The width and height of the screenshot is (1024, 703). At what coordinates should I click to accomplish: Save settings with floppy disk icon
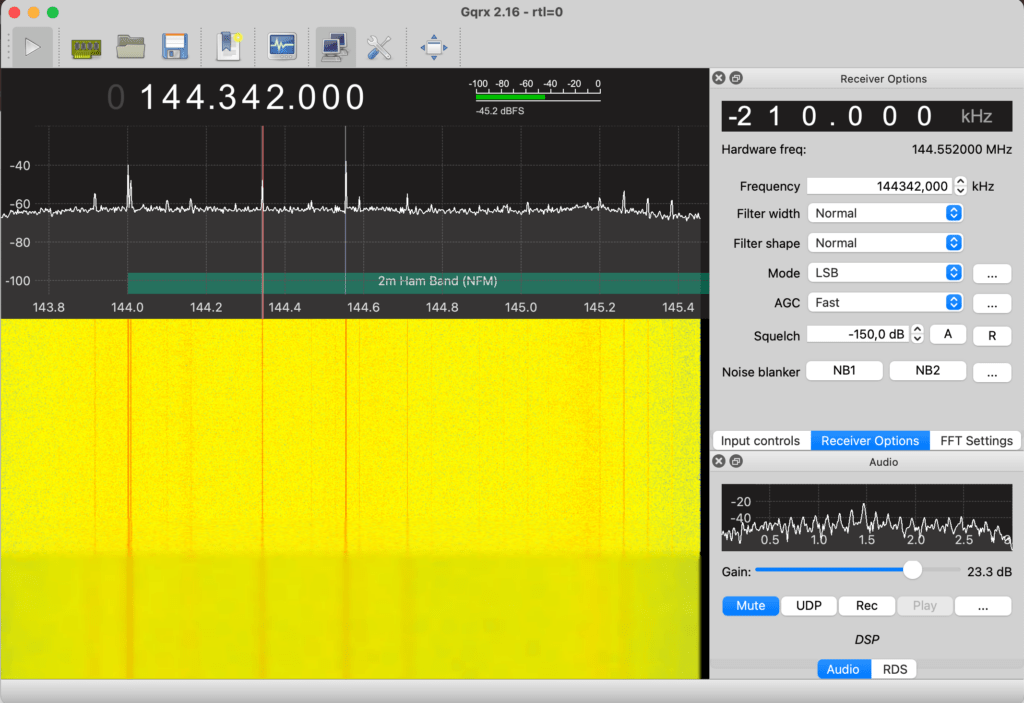174,47
